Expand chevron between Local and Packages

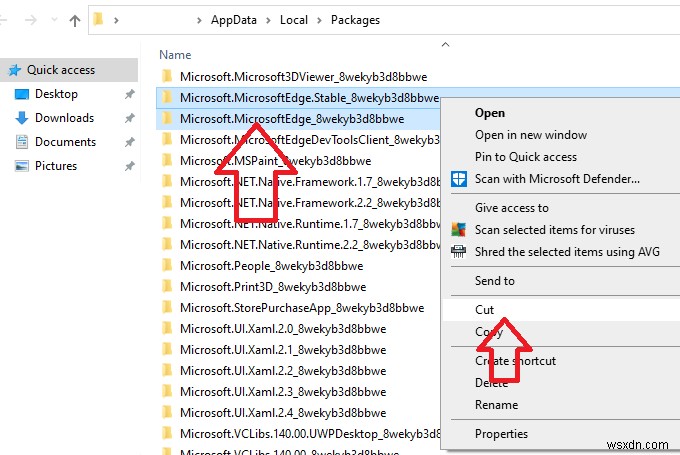coord(319,20)
